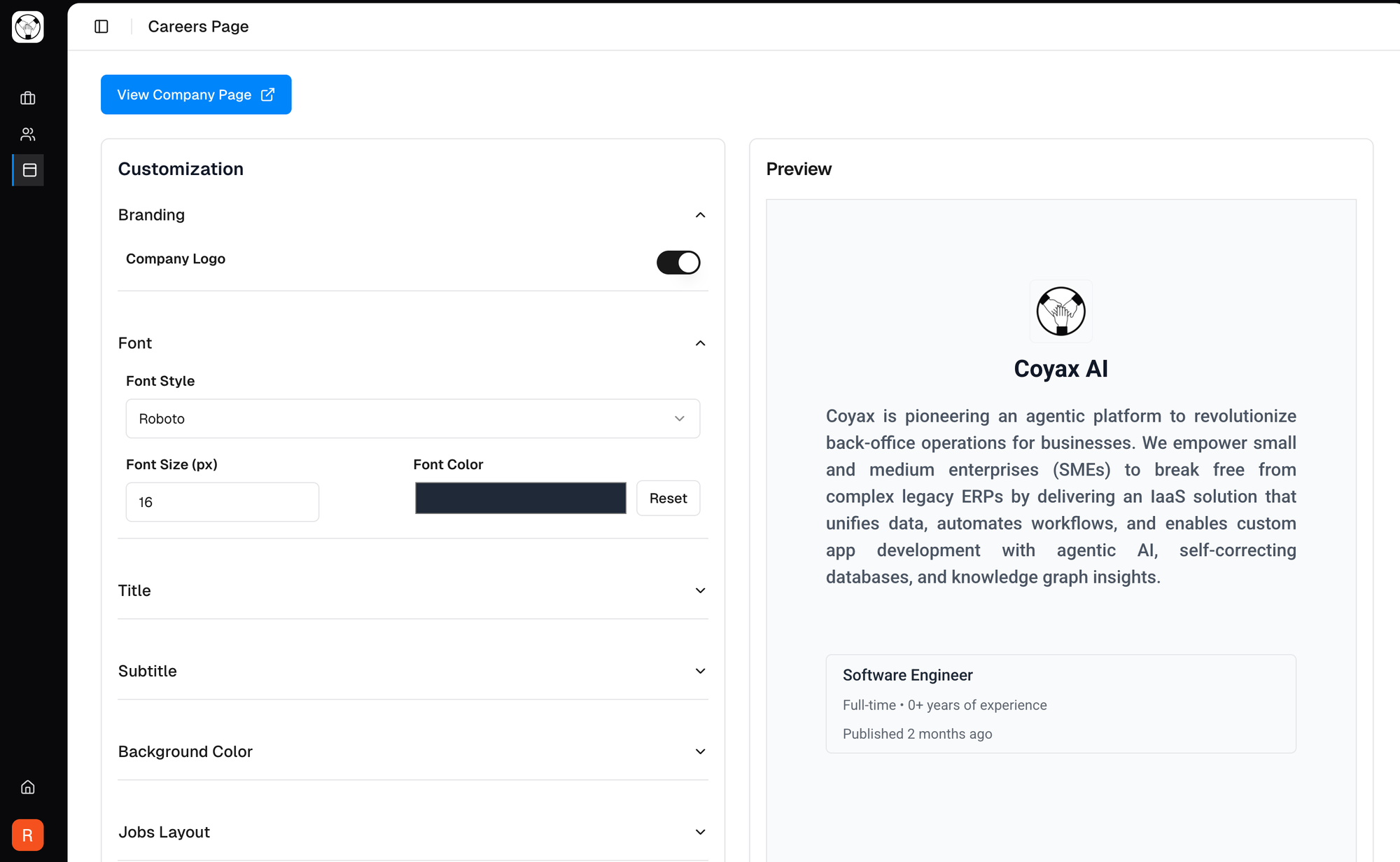The height and width of the screenshot is (862, 1400).
Task: Click the View Company Page button
Action: click(196, 95)
